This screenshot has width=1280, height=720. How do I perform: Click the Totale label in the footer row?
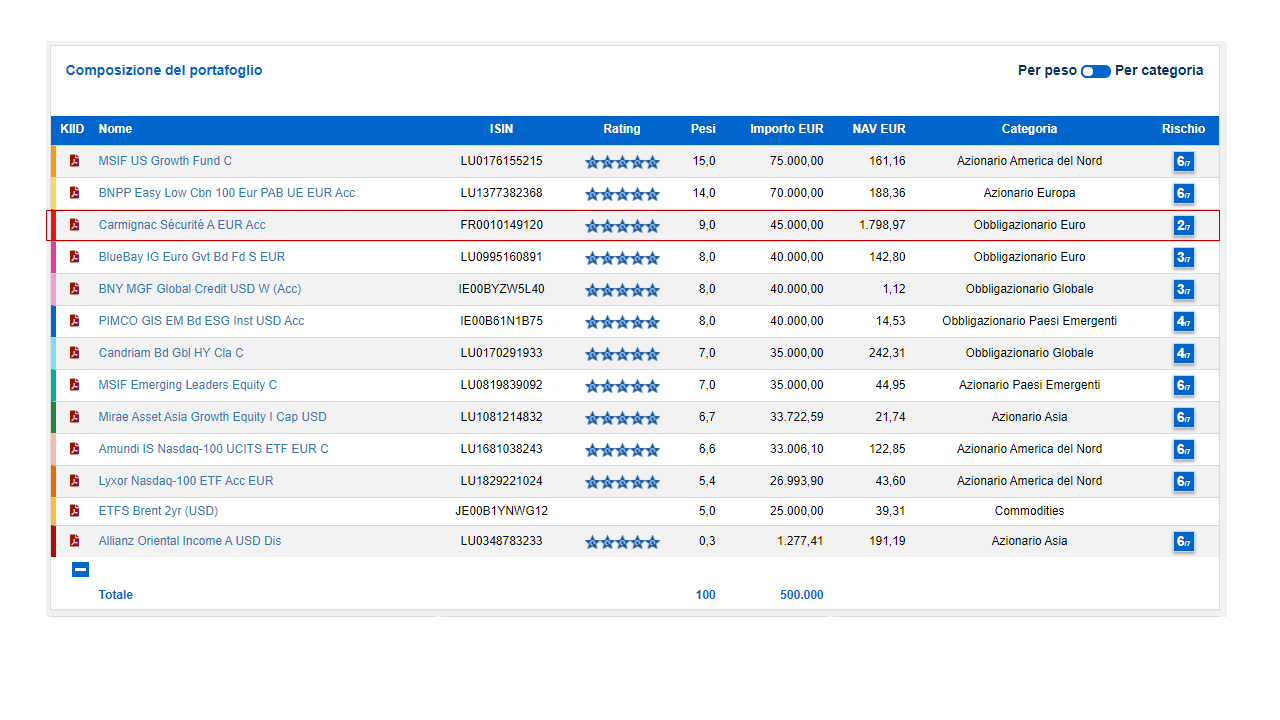pos(116,595)
